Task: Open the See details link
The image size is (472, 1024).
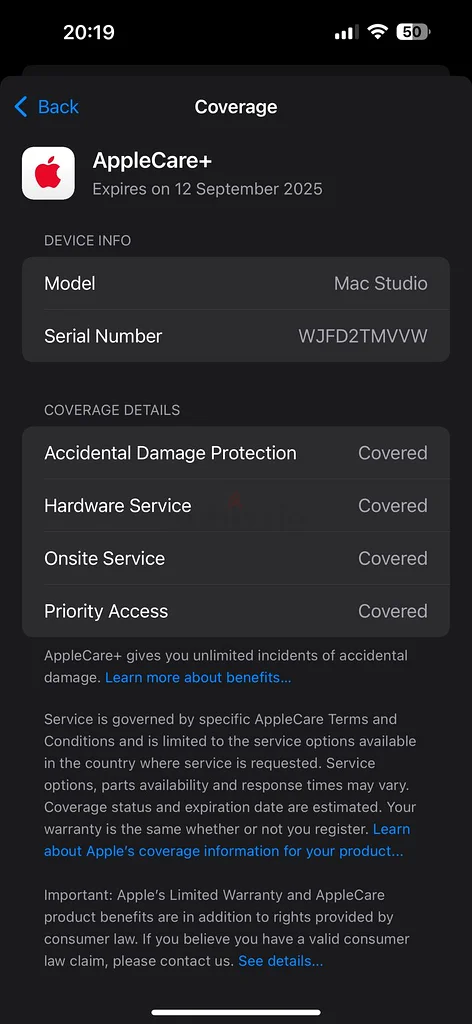Action: 281,961
